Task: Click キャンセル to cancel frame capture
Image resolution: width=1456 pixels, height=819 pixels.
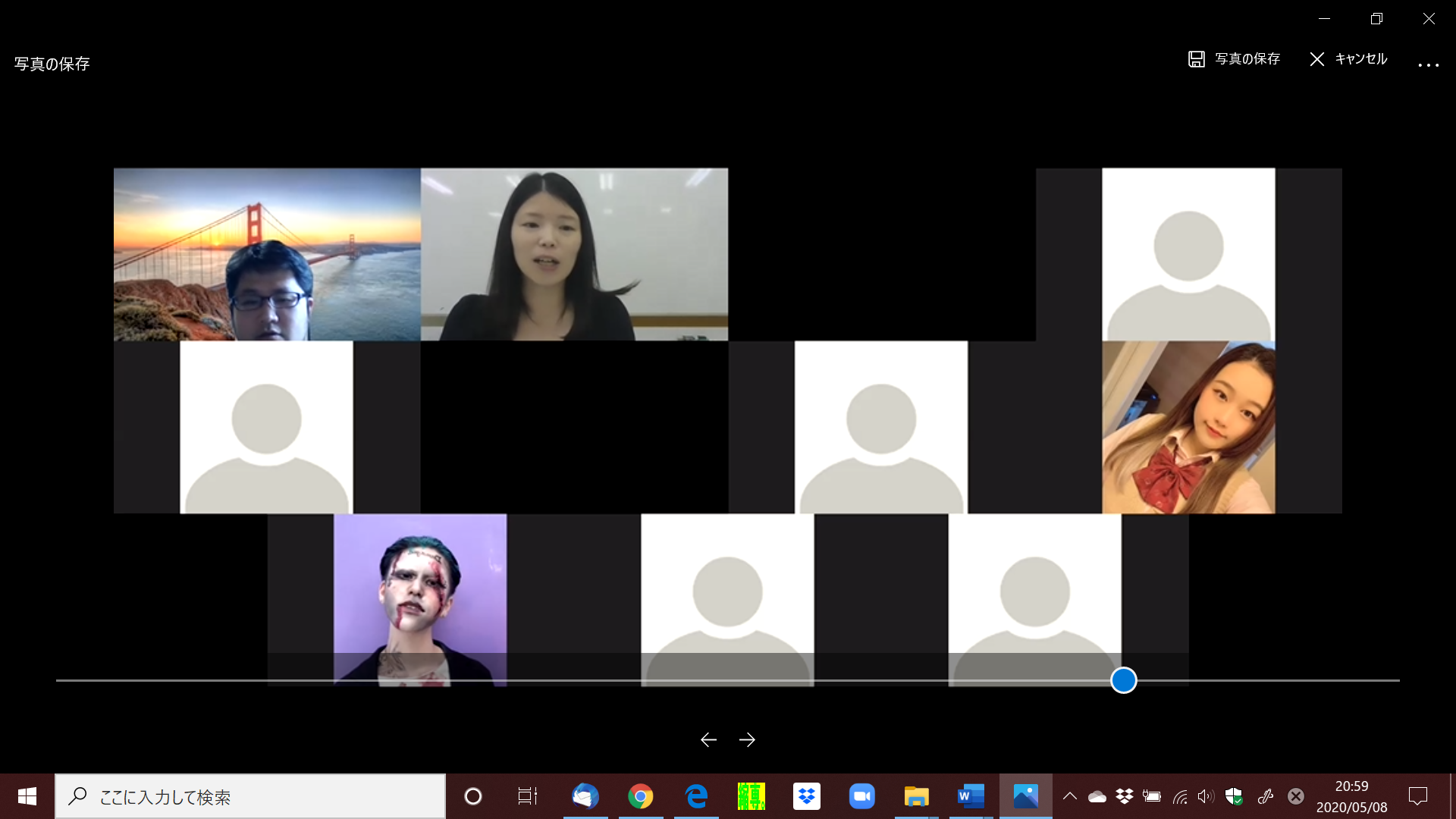Action: click(1348, 59)
